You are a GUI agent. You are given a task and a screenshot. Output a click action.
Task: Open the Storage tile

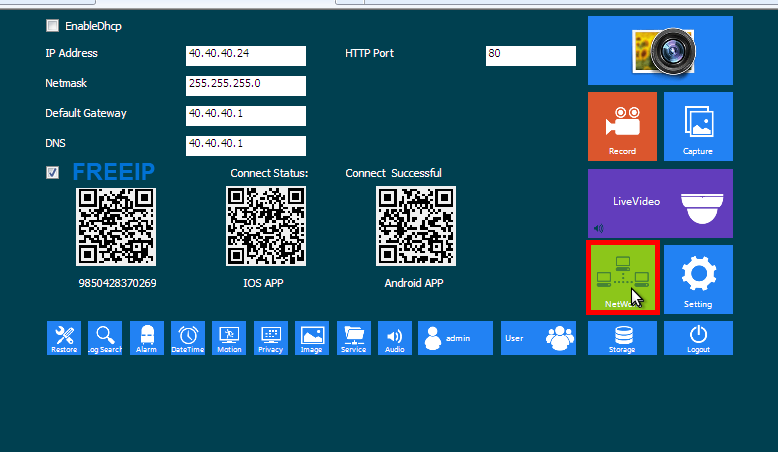(x=622, y=338)
